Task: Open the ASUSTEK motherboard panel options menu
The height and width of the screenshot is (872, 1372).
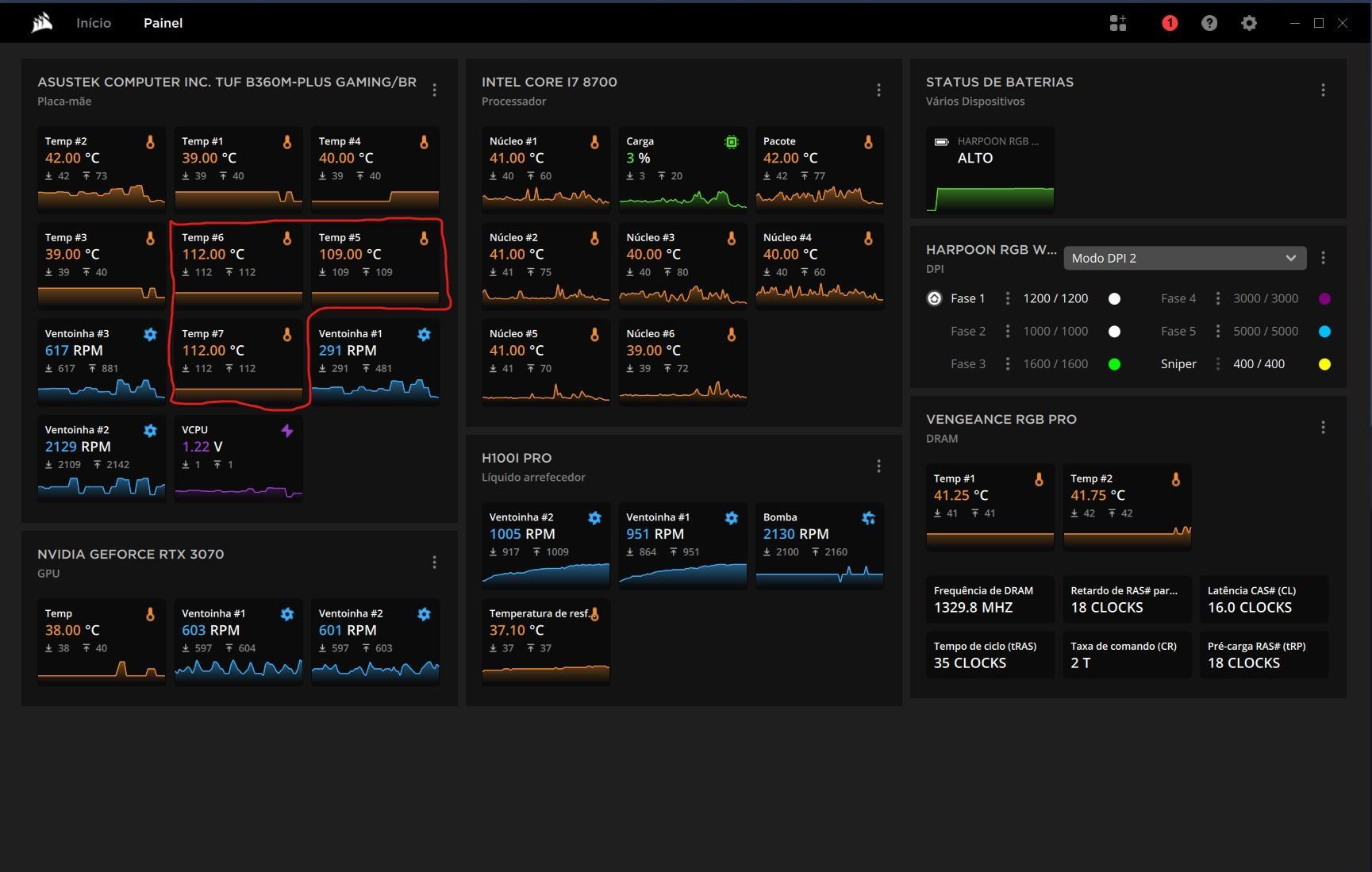Action: point(434,90)
